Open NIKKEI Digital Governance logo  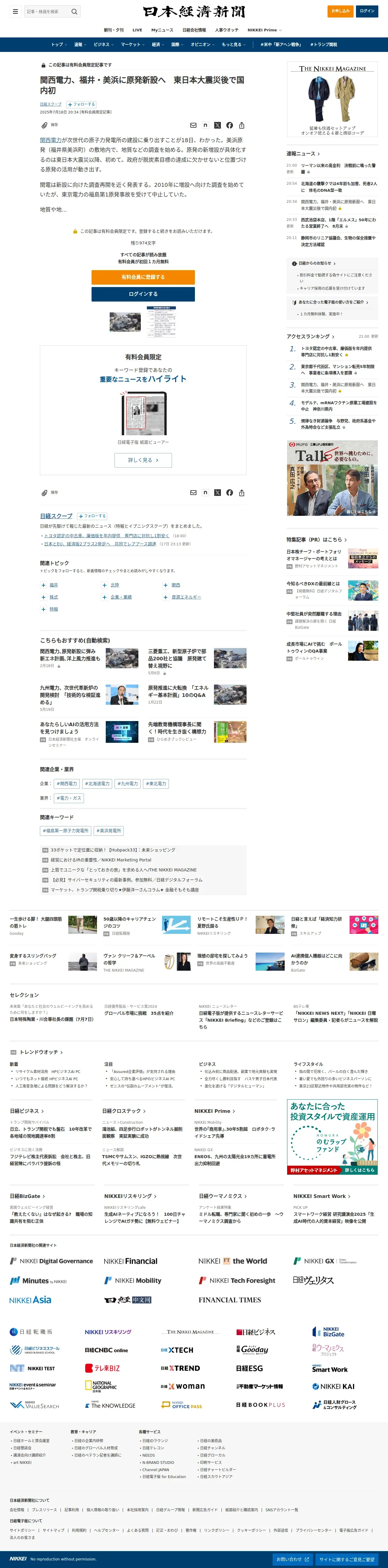tap(51, 1261)
